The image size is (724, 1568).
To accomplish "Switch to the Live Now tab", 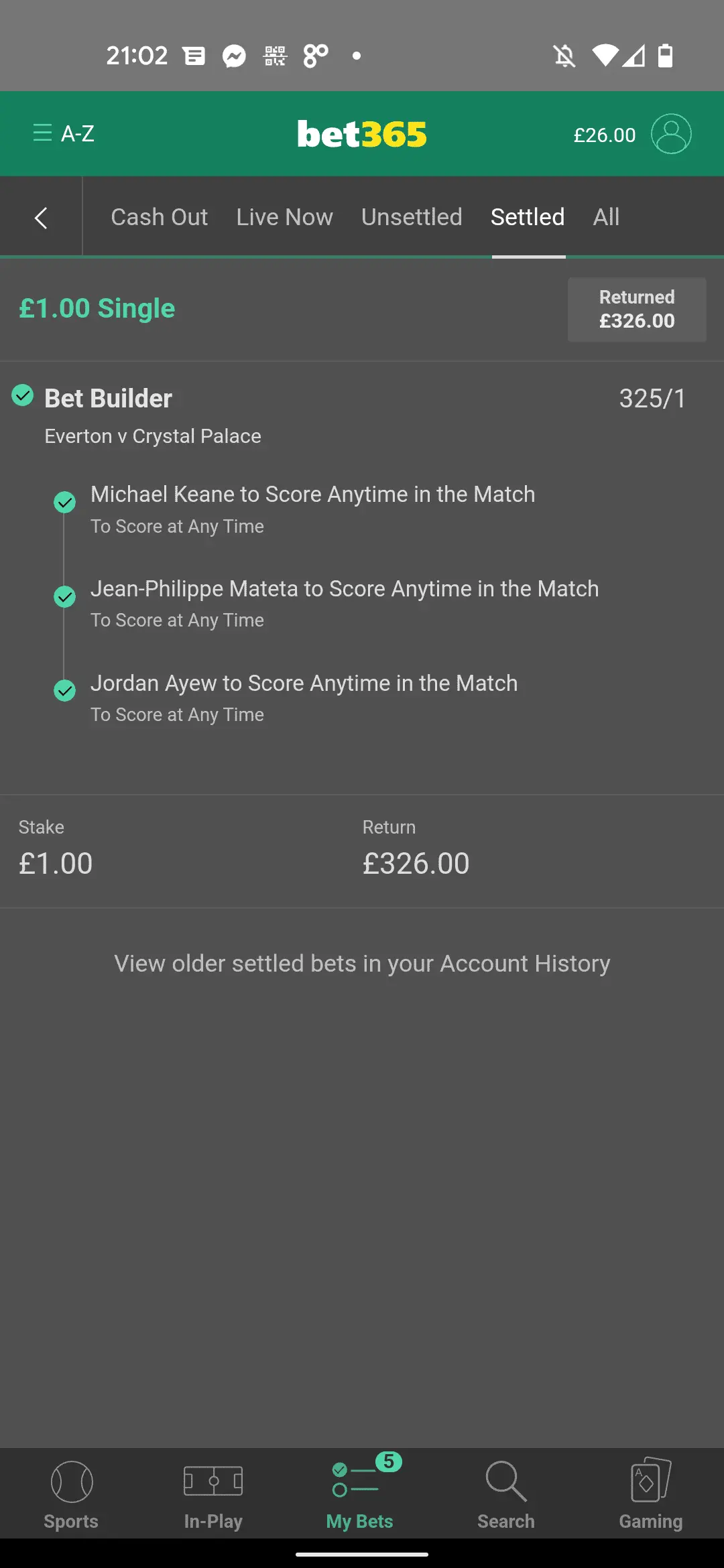I will coord(284,217).
